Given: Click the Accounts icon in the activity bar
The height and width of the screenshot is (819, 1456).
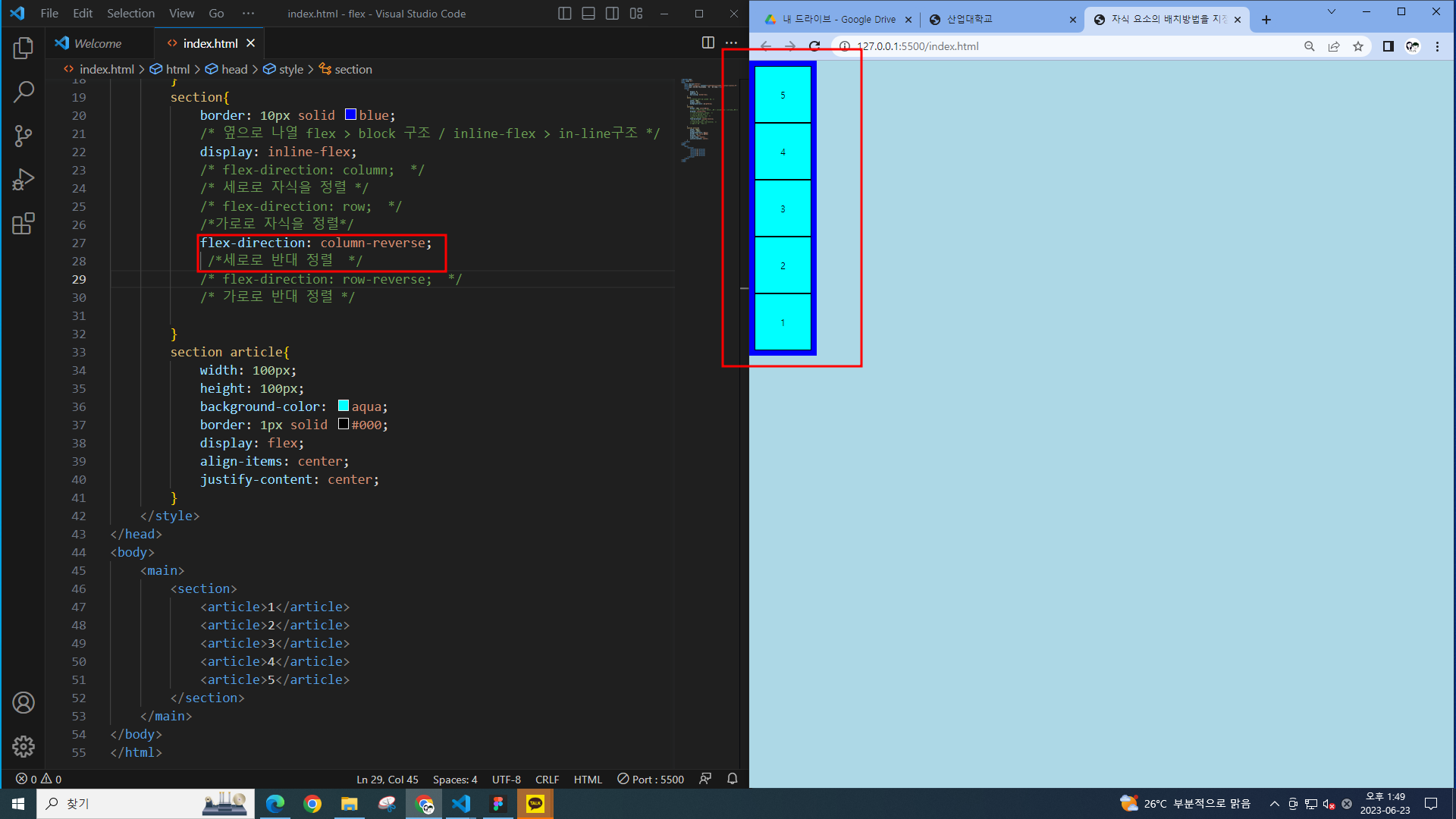Looking at the screenshot, I should tap(23, 703).
